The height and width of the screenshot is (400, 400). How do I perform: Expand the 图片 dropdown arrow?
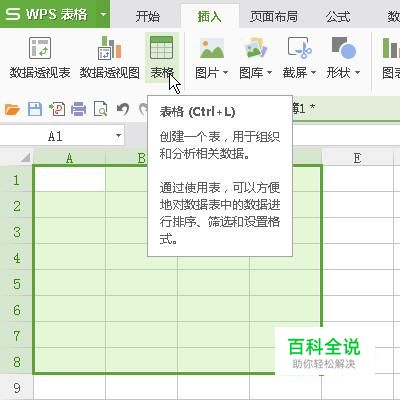point(225,72)
